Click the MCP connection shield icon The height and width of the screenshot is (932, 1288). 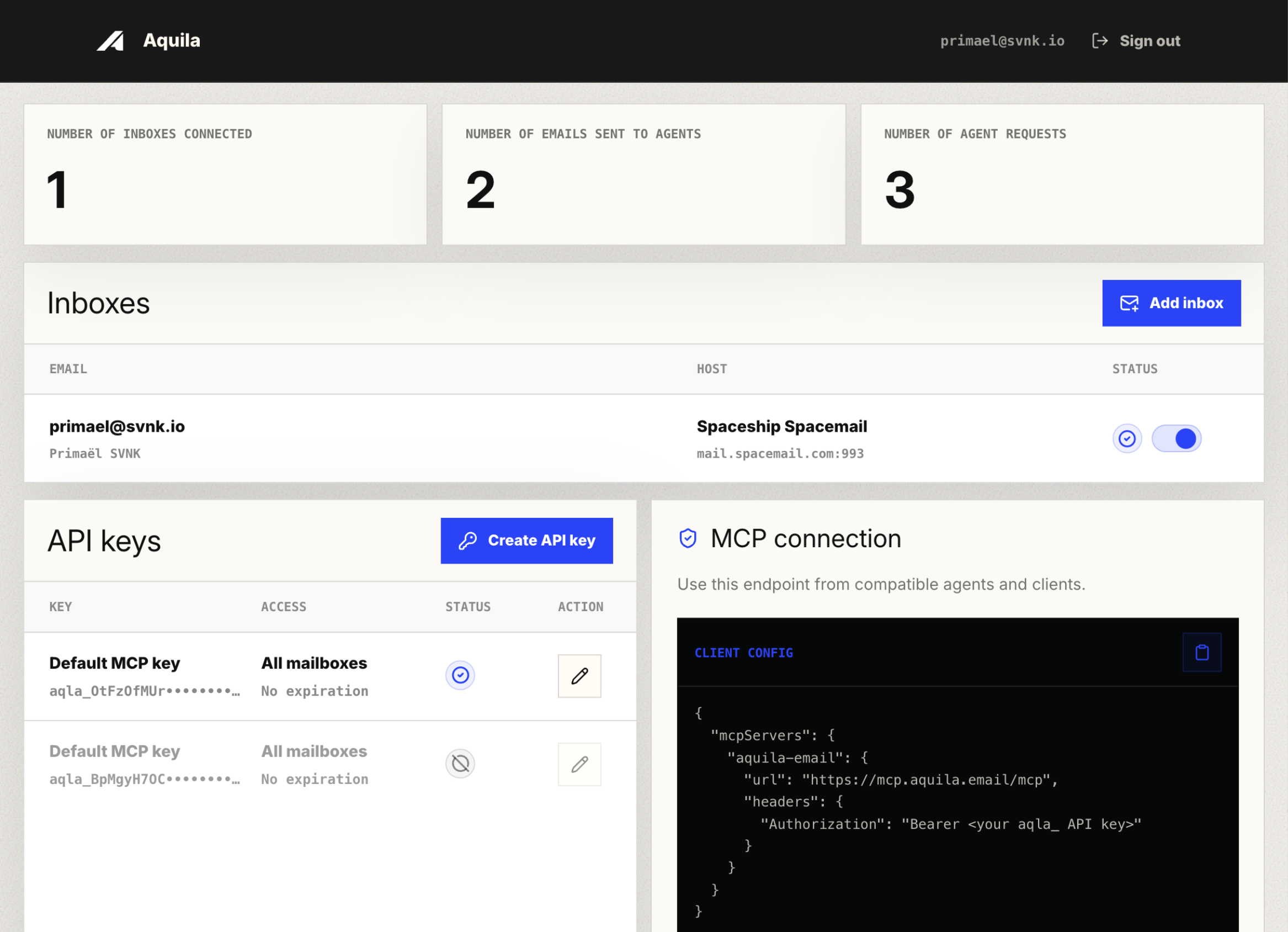click(688, 538)
